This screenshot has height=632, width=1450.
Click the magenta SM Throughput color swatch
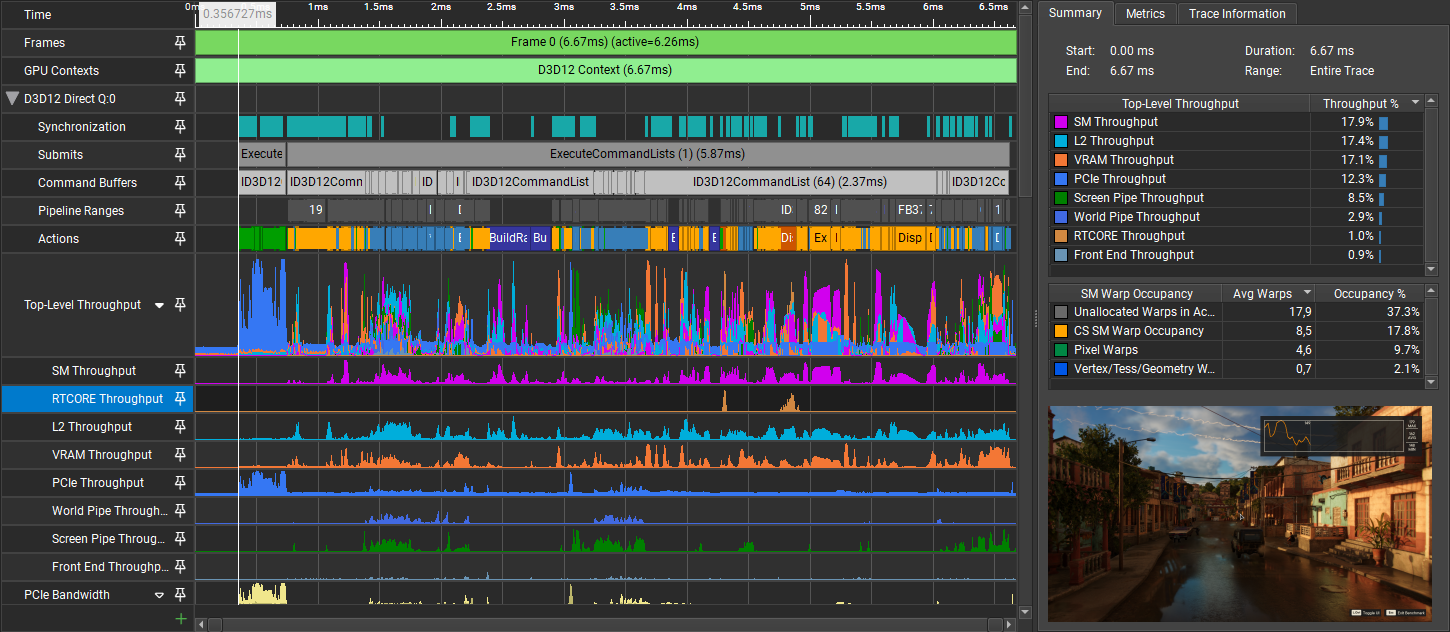(x=1061, y=122)
